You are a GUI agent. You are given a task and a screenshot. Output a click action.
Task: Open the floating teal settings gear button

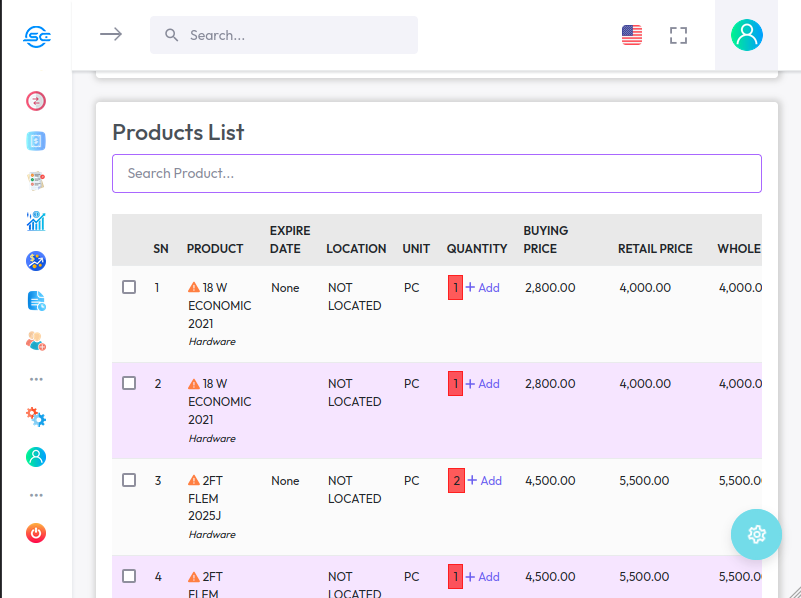[x=756, y=534]
